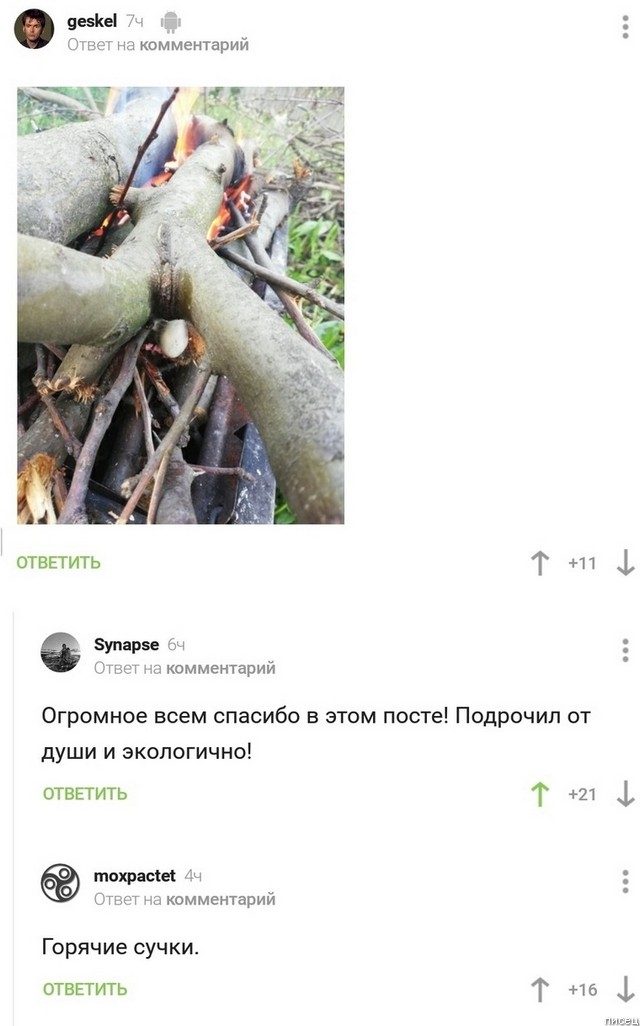Image resolution: width=640 pixels, height=1026 pixels.
Task: Reply to Synapse's comment via ОТВЕТИТЬ
Action: coord(85,794)
